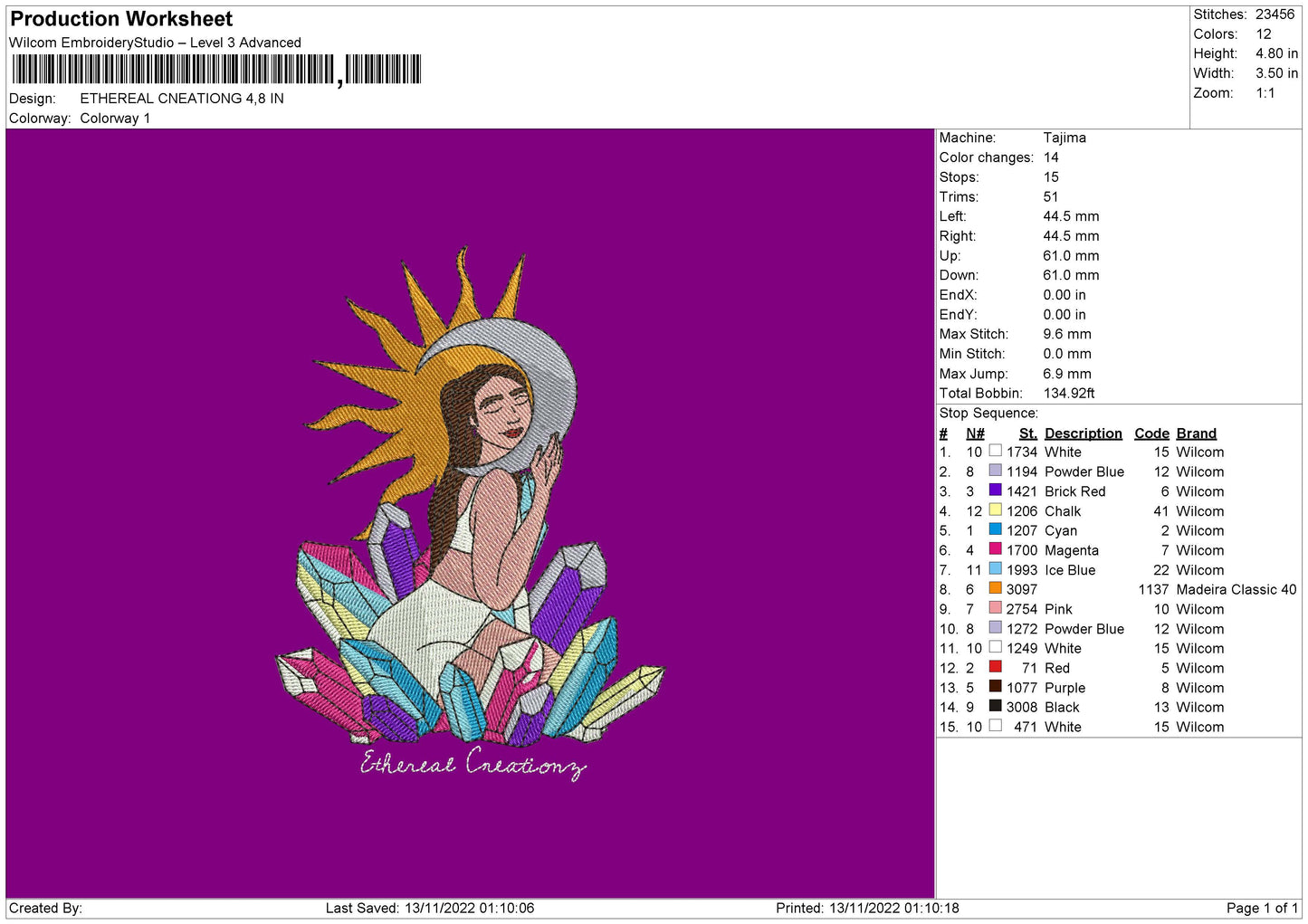Click the barcode under the worksheet title

coord(216,70)
